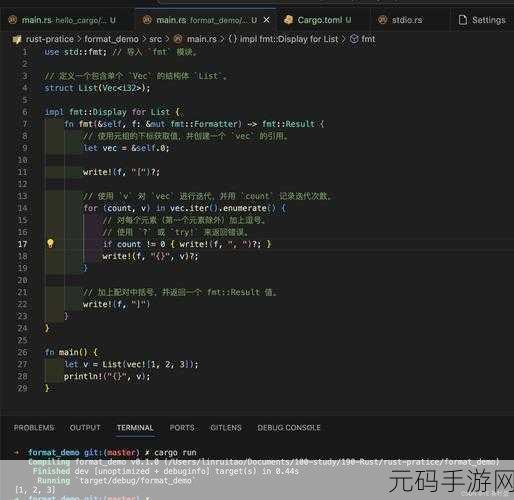Image resolution: width=514 pixels, height=500 pixels.
Task: Click line number 26 in gutter
Action: (22, 352)
